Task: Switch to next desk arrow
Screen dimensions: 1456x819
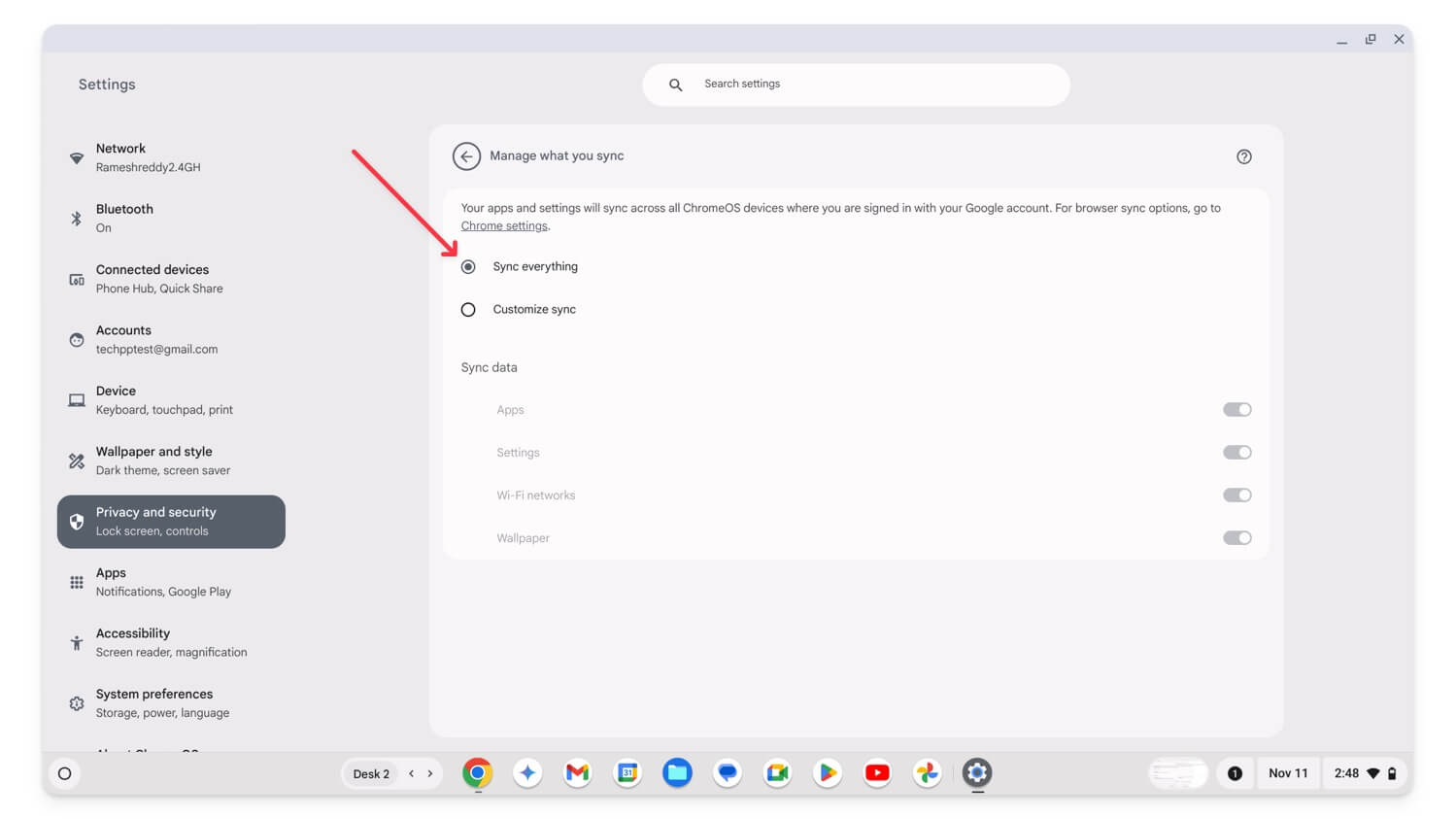Action: pos(430,774)
